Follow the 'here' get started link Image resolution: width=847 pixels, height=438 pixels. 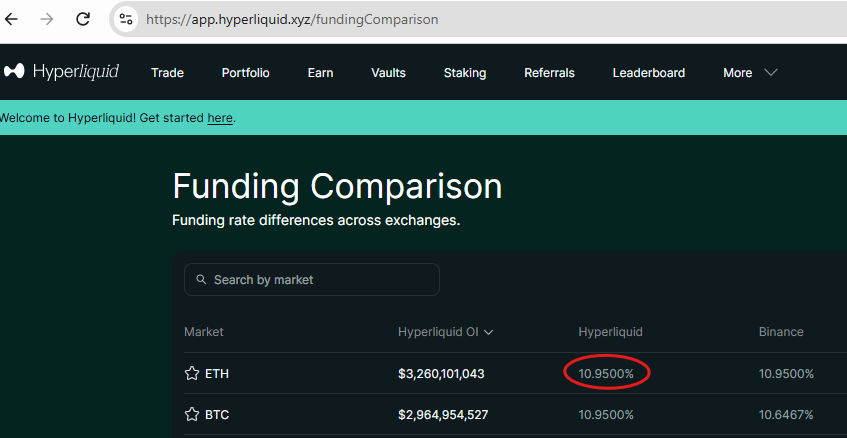click(220, 118)
